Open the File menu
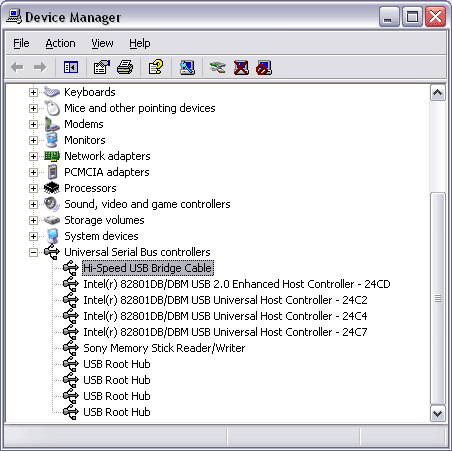 coord(21,43)
